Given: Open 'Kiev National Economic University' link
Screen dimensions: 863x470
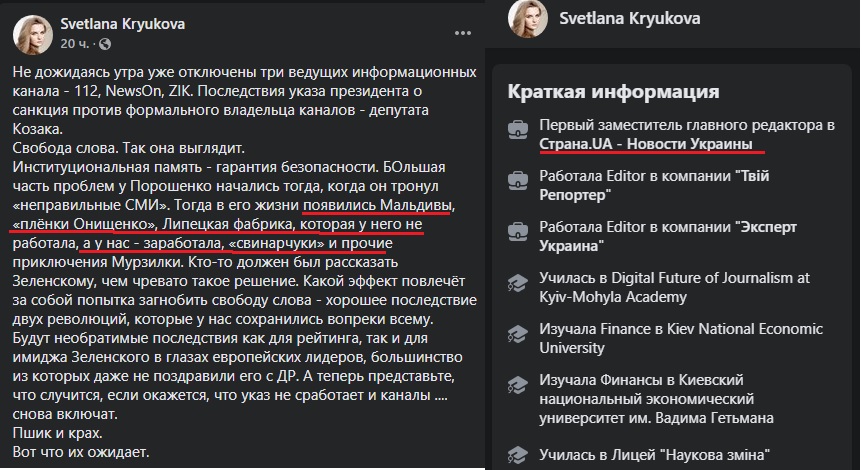Looking at the screenshot, I should (x=681, y=338).
